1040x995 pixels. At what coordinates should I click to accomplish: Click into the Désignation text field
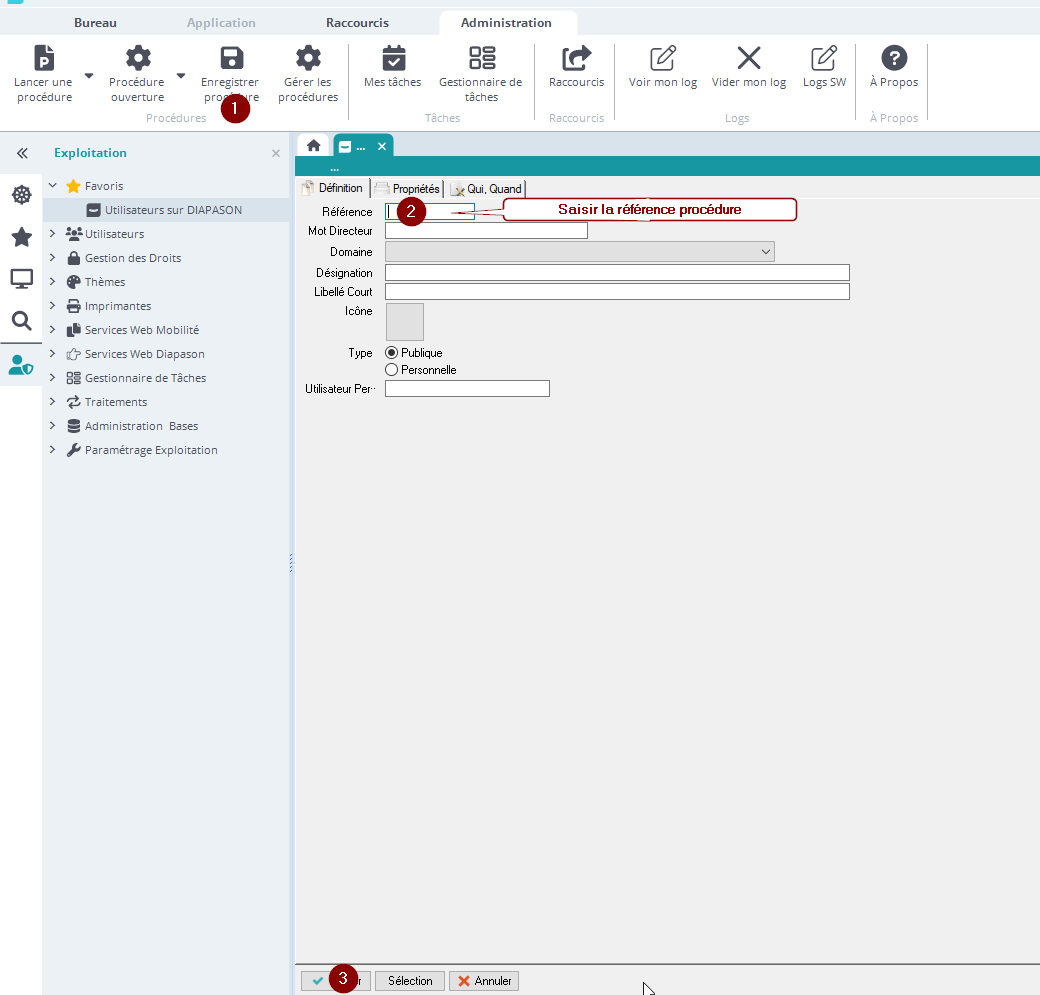[617, 273]
